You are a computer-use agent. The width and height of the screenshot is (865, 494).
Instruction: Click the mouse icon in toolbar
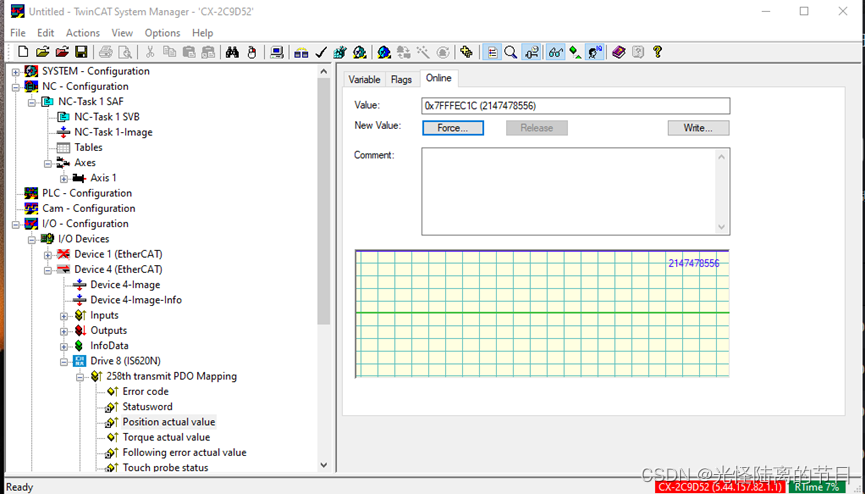point(252,52)
